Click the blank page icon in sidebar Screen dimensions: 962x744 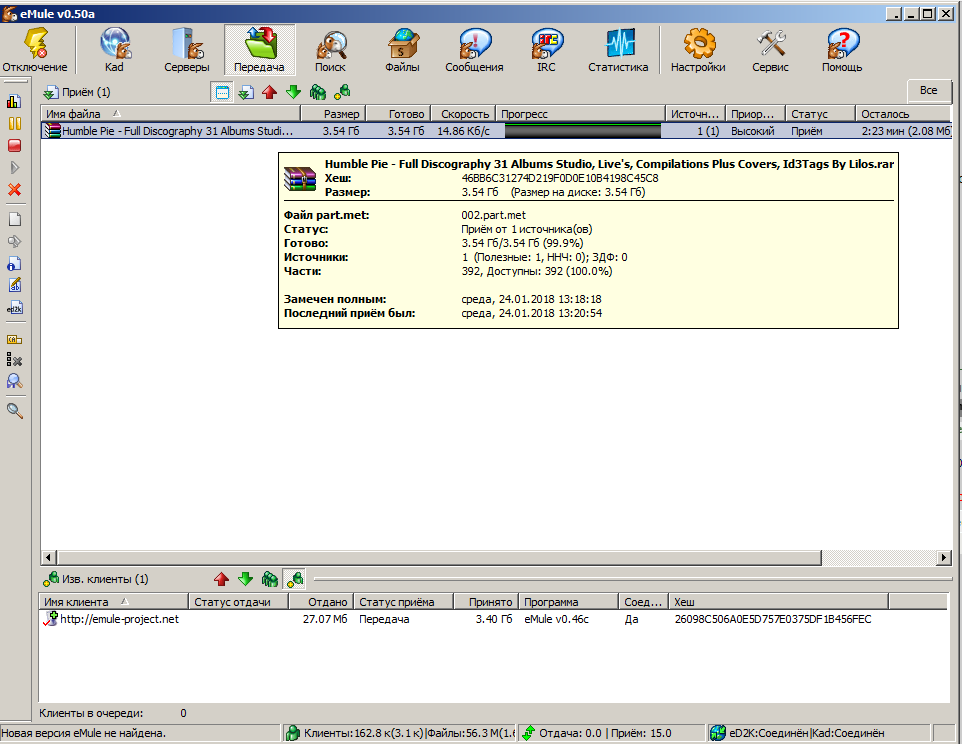click(14, 219)
